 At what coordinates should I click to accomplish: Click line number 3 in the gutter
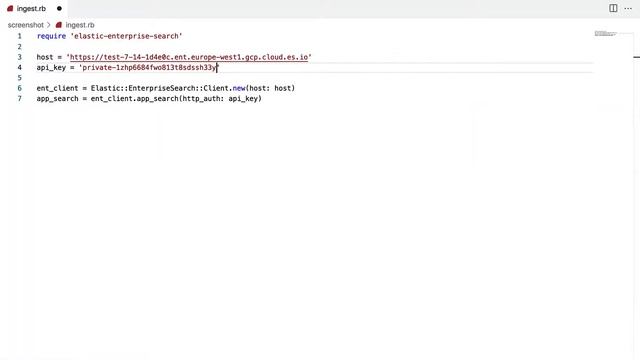click(x=19, y=57)
